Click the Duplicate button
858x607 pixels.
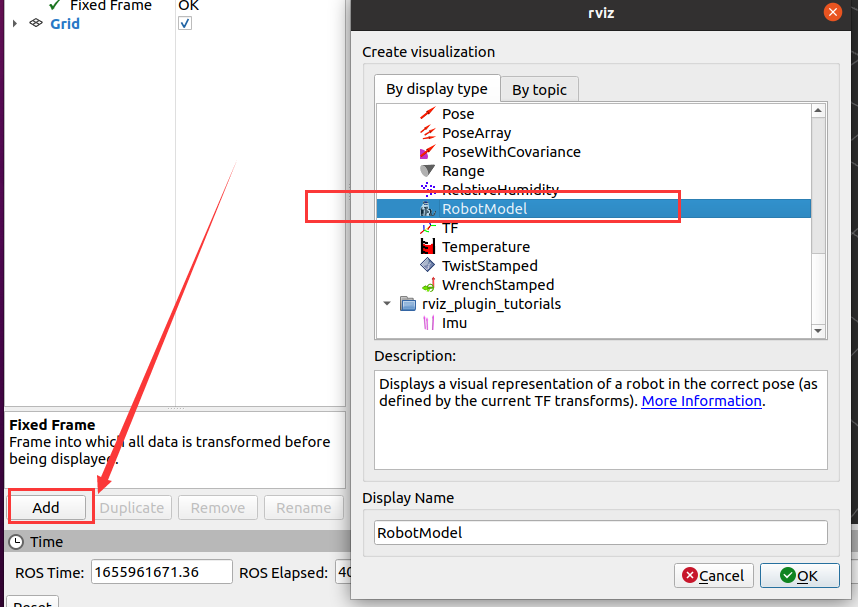(x=132, y=508)
